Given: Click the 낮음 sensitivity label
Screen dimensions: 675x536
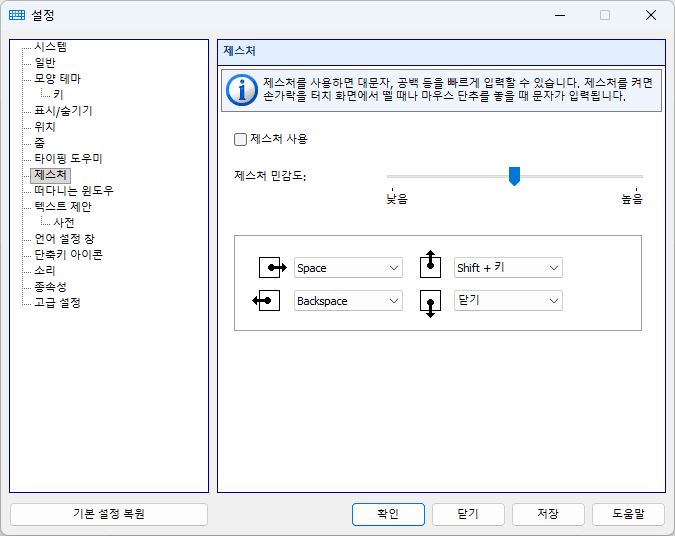Looking at the screenshot, I should point(397,199).
